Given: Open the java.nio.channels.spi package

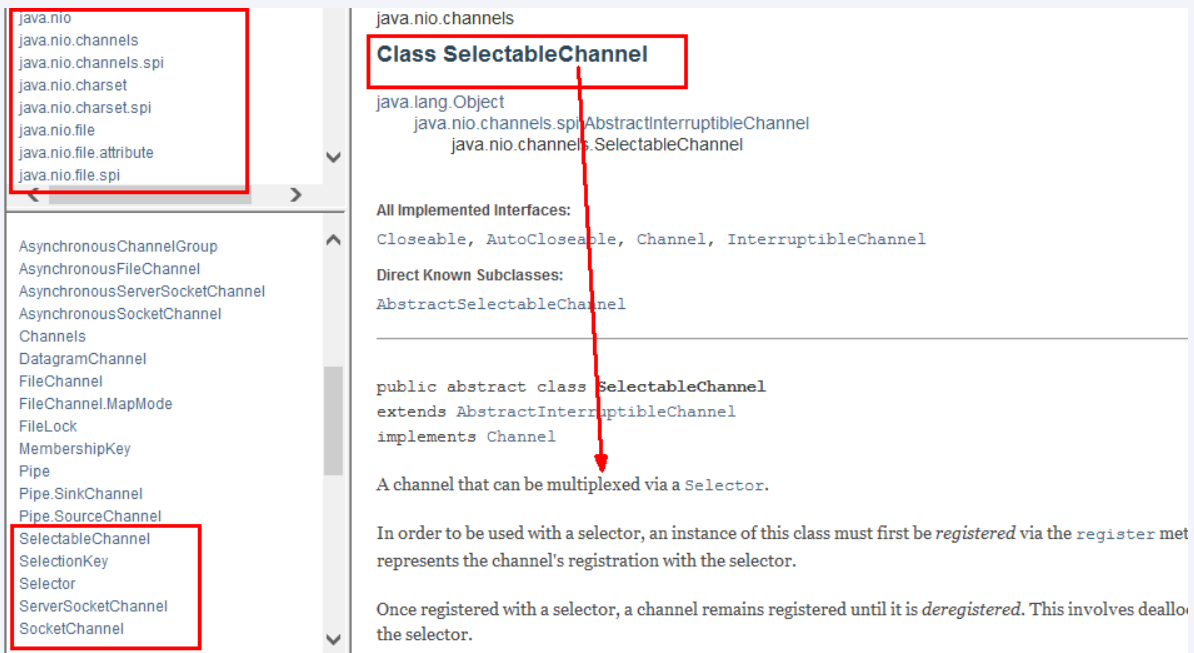Looking at the screenshot, I should pos(91,63).
